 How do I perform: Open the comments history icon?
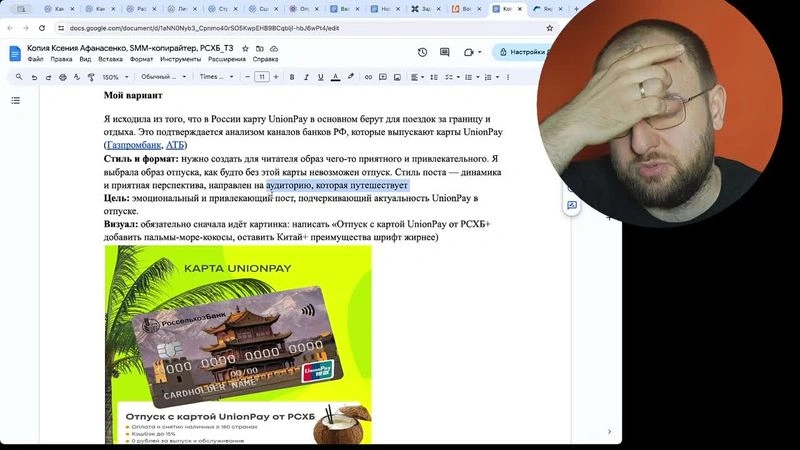click(444, 52)
